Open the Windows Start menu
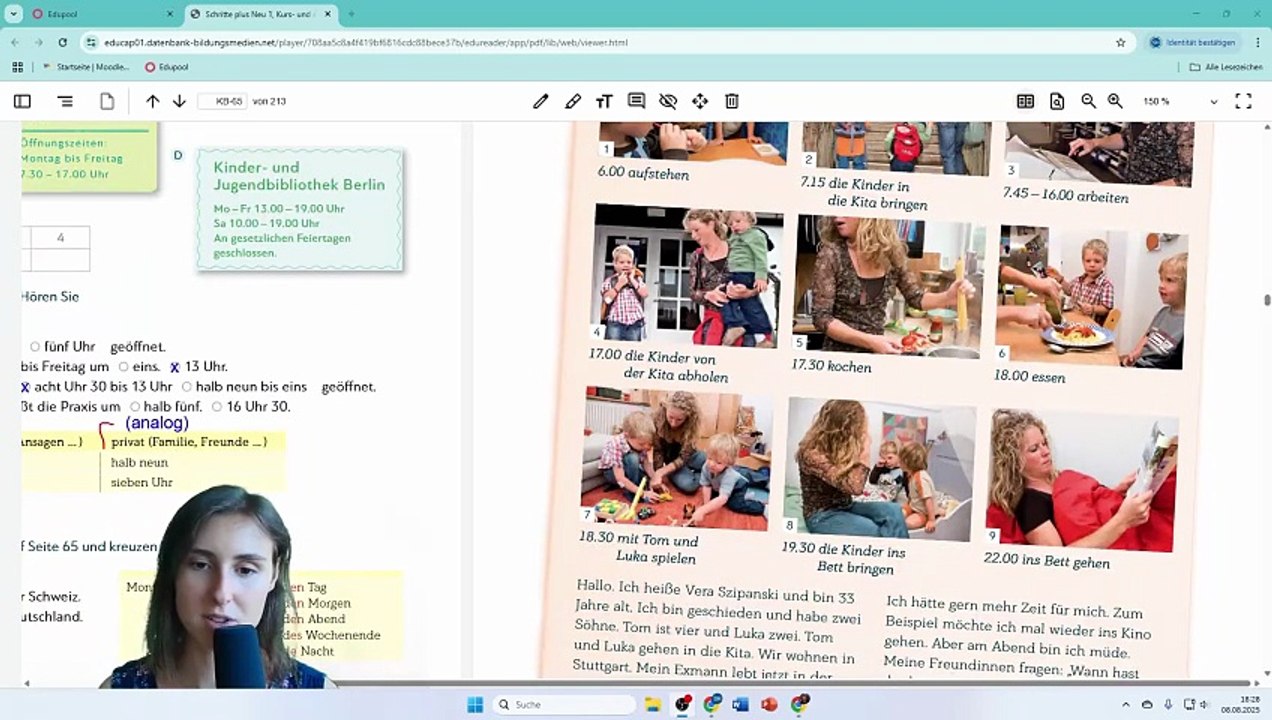The image size is (1272, 720). point(475,704)
